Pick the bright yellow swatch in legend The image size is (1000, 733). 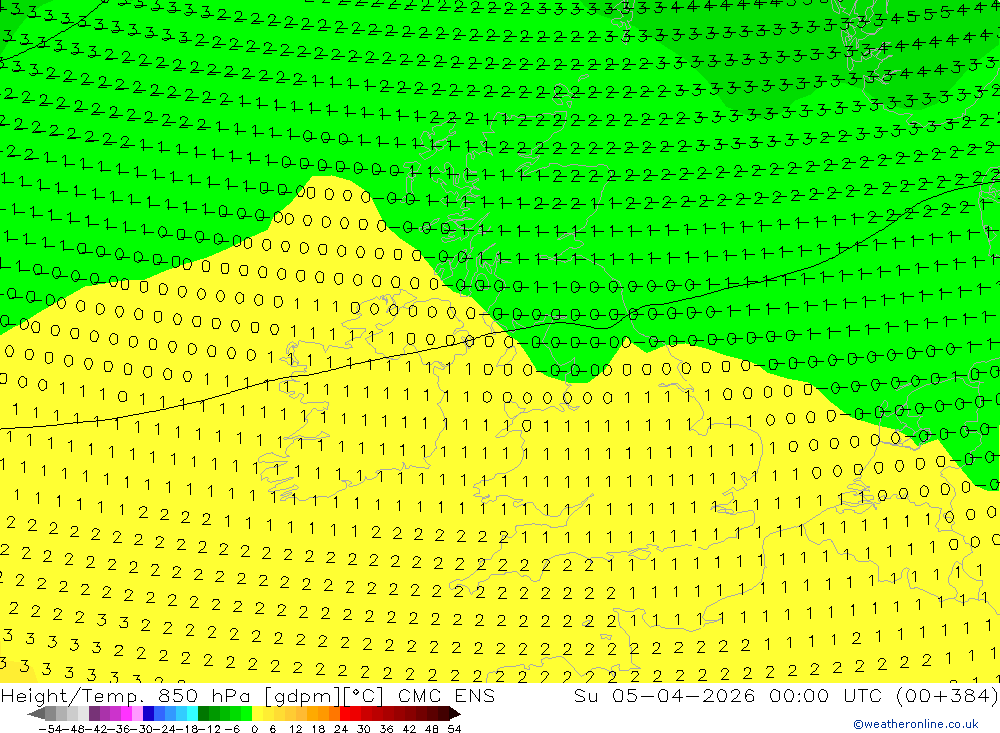[x=258, y=713]
